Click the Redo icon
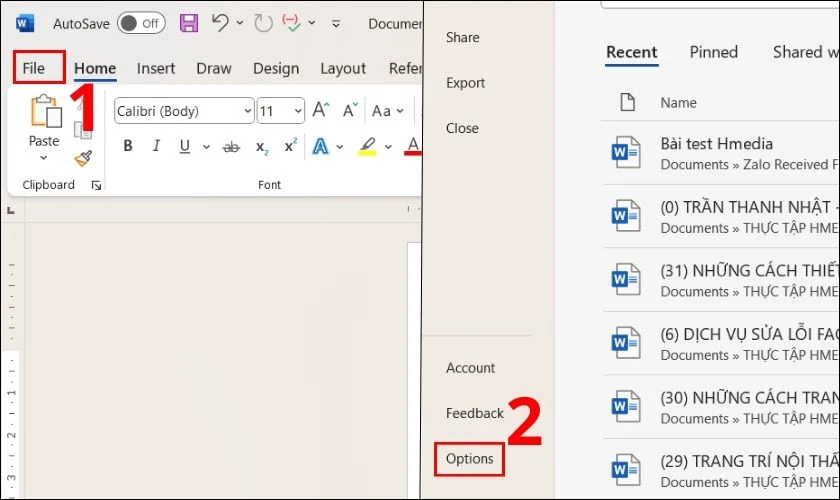The height and width of the screenshot is (500, 840). [x=263, y=24]
